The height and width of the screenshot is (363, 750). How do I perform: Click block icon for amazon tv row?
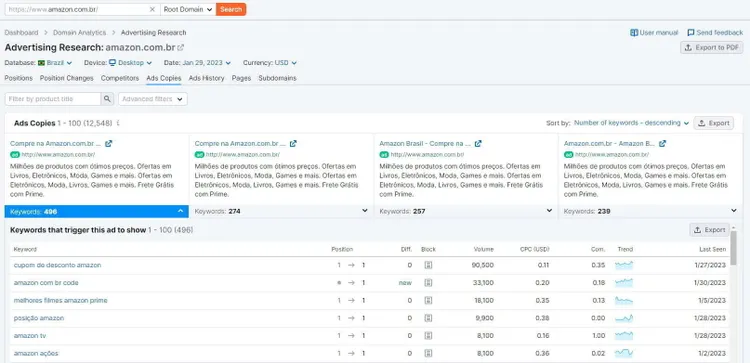coord(428,336)
